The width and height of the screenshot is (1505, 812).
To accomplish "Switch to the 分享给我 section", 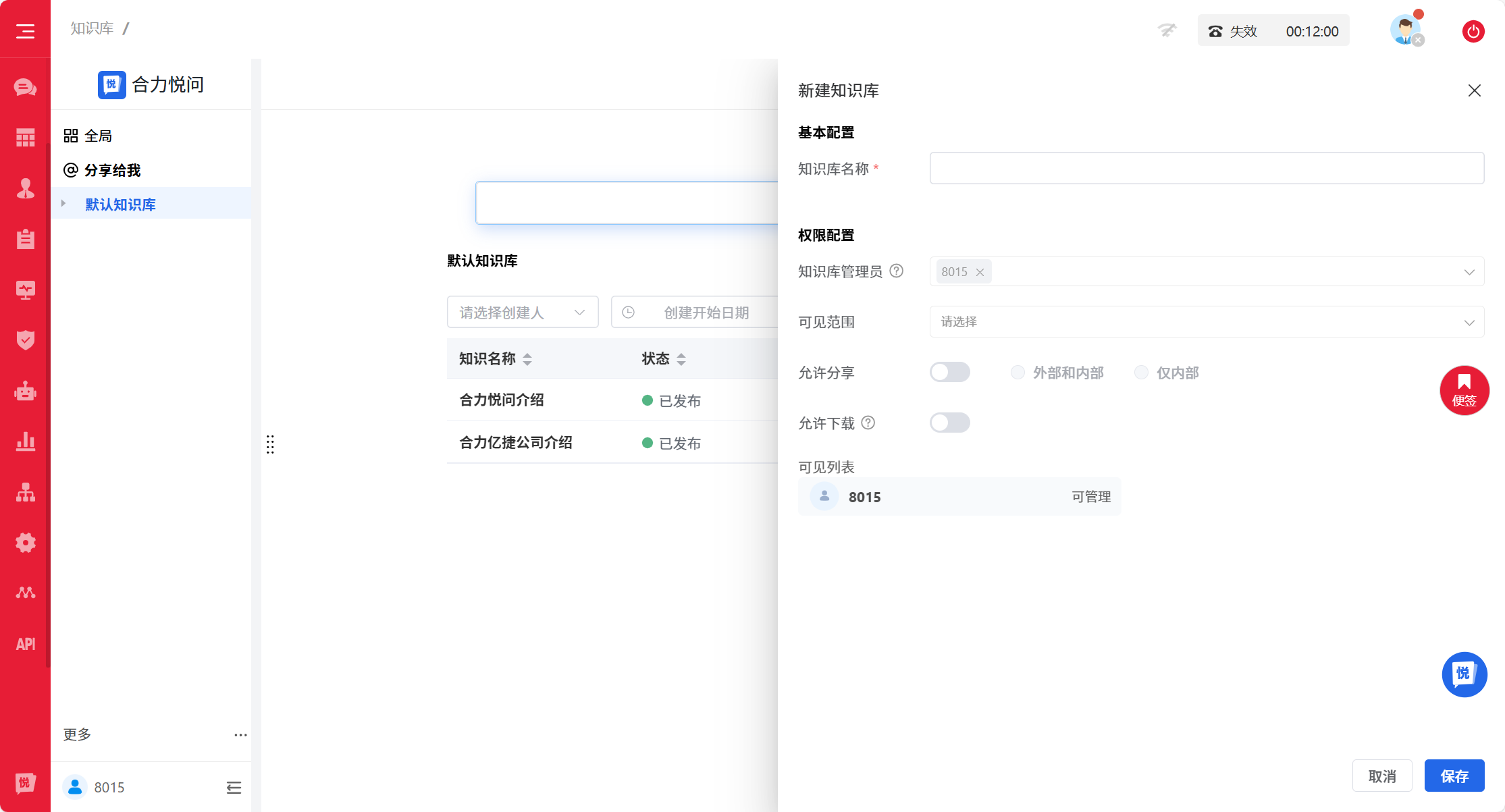I will pyautogui.click(x=112, y=170).
